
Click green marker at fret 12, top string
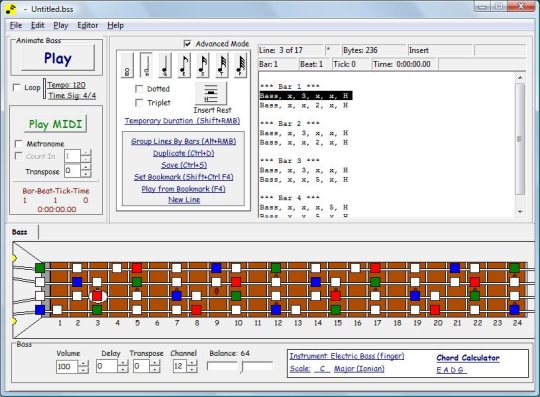click(276, 268)
